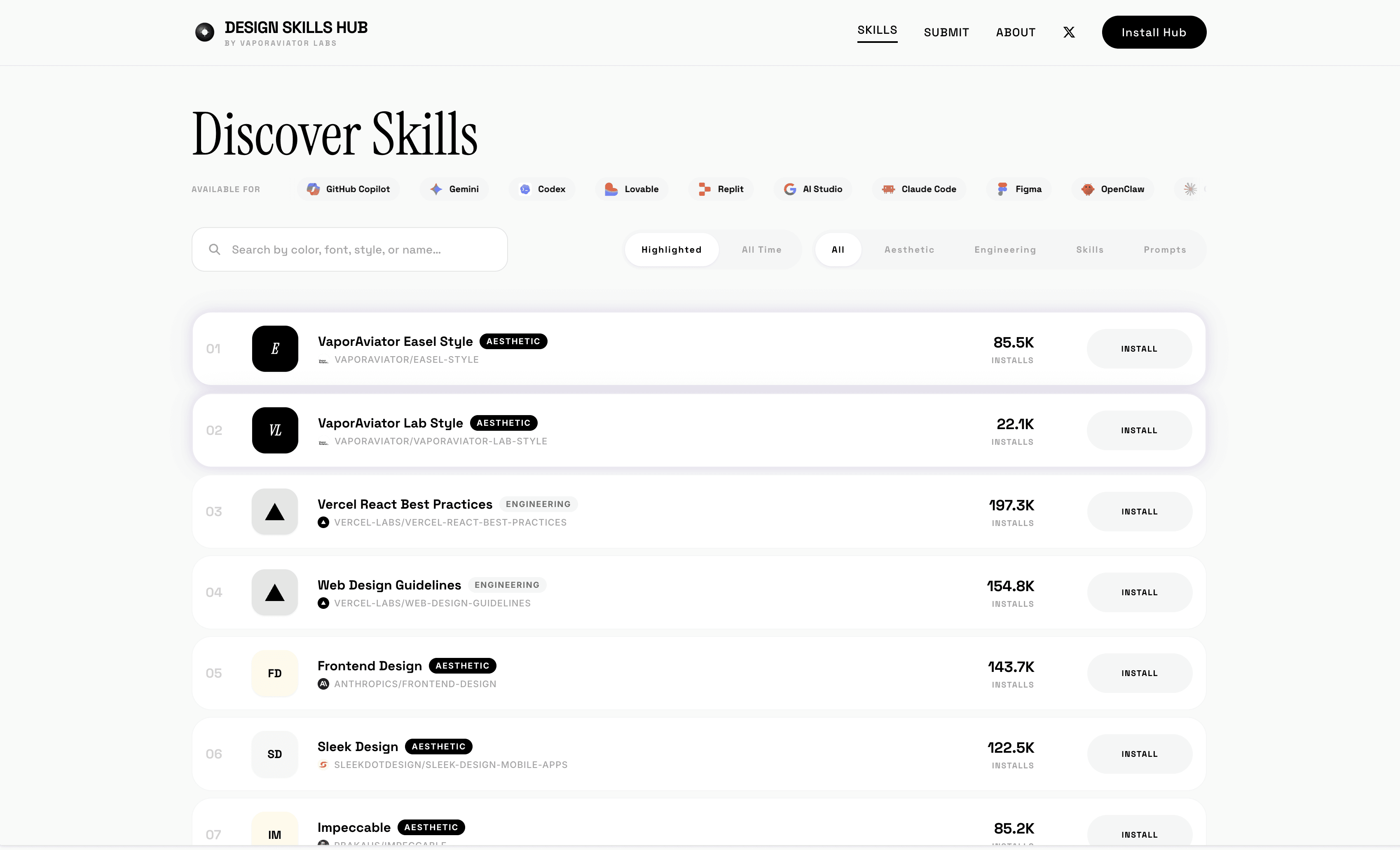Screen dimensions: 1400x850
Task: Filter by Engineering category
Action: pyautogui.click(x=1004, y=249)
